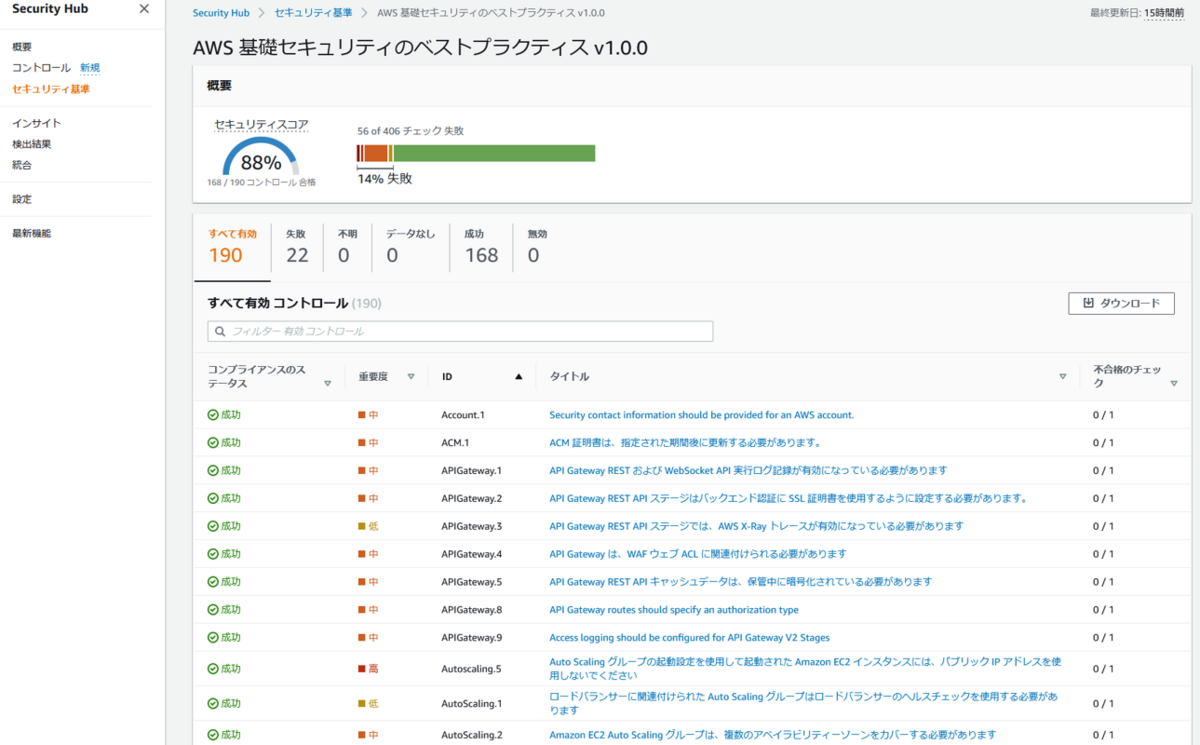The width and height of the screenshot is (1200, 745).
Task: Open the AutoScaling.2 アベイラビリティーゾーン title link
Action: point(773,735)
